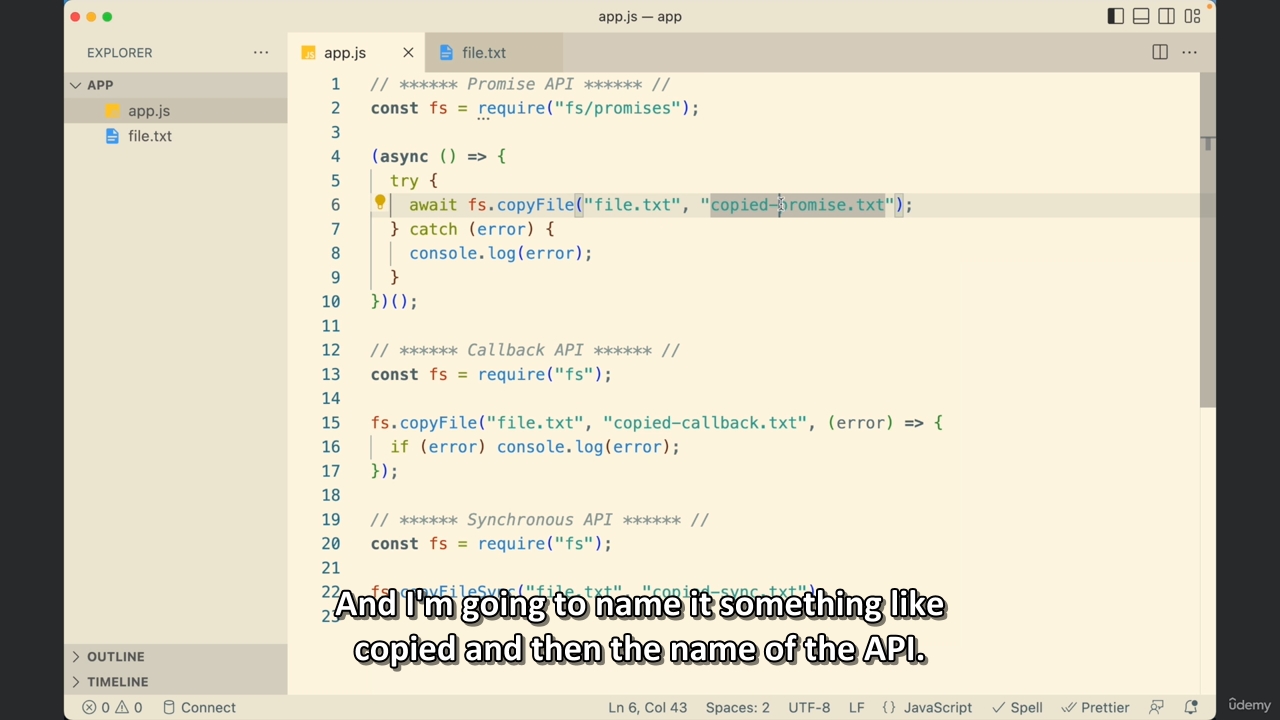Viewport: 1280px width, 720px height.
Task: Click the async keyword on line 4
Action: [x=404, y=156]
